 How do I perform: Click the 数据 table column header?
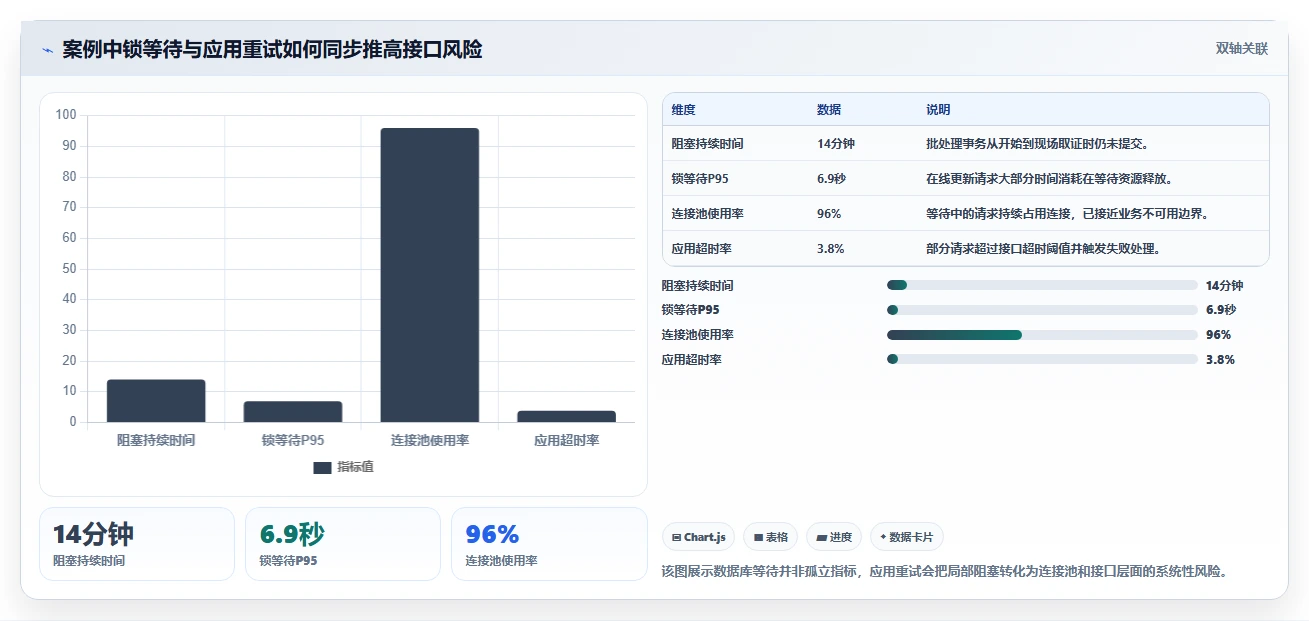829,110
